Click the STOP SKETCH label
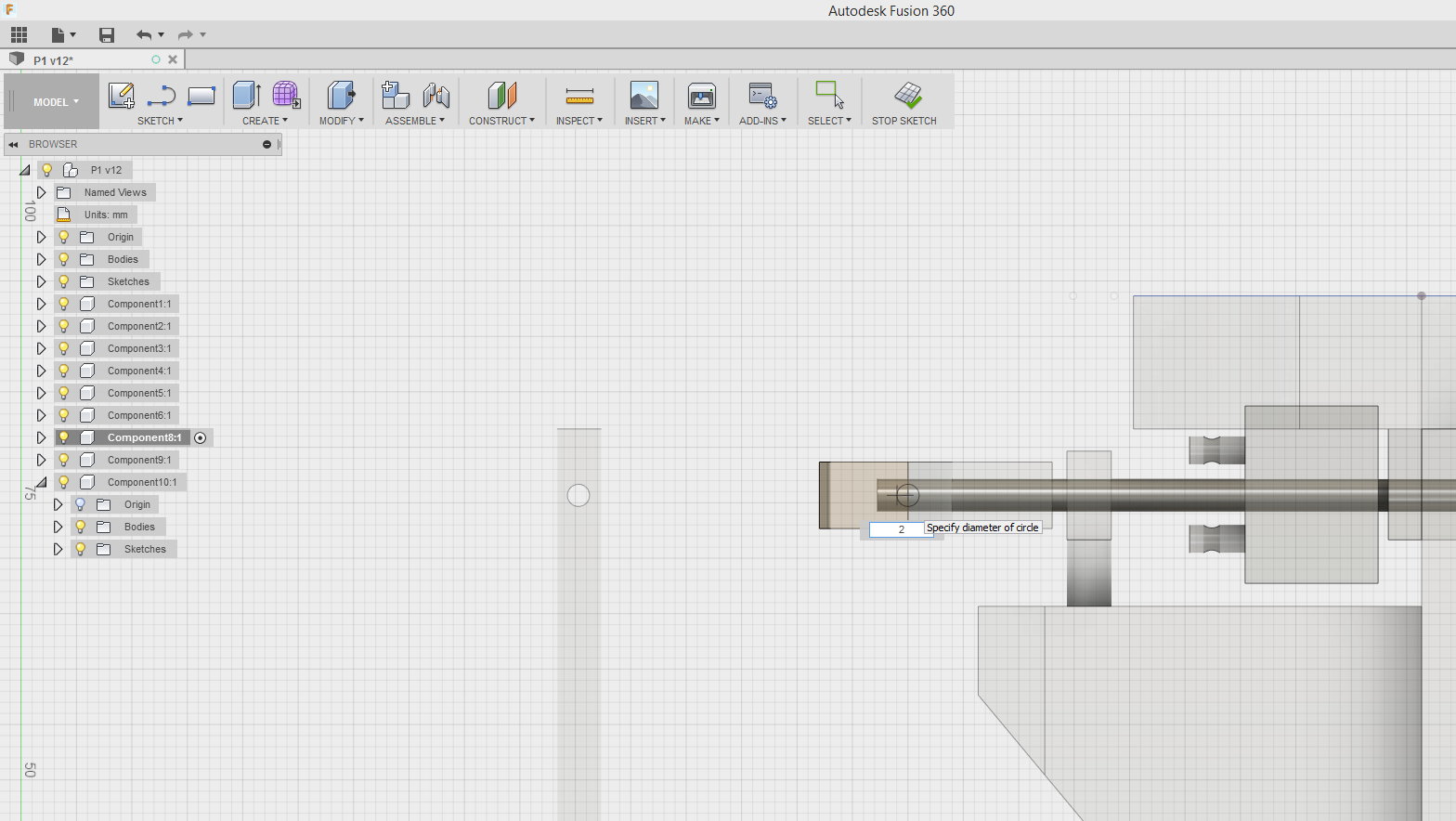The width and height of the screenshot is (1456, 821). [x=904, y=121]
